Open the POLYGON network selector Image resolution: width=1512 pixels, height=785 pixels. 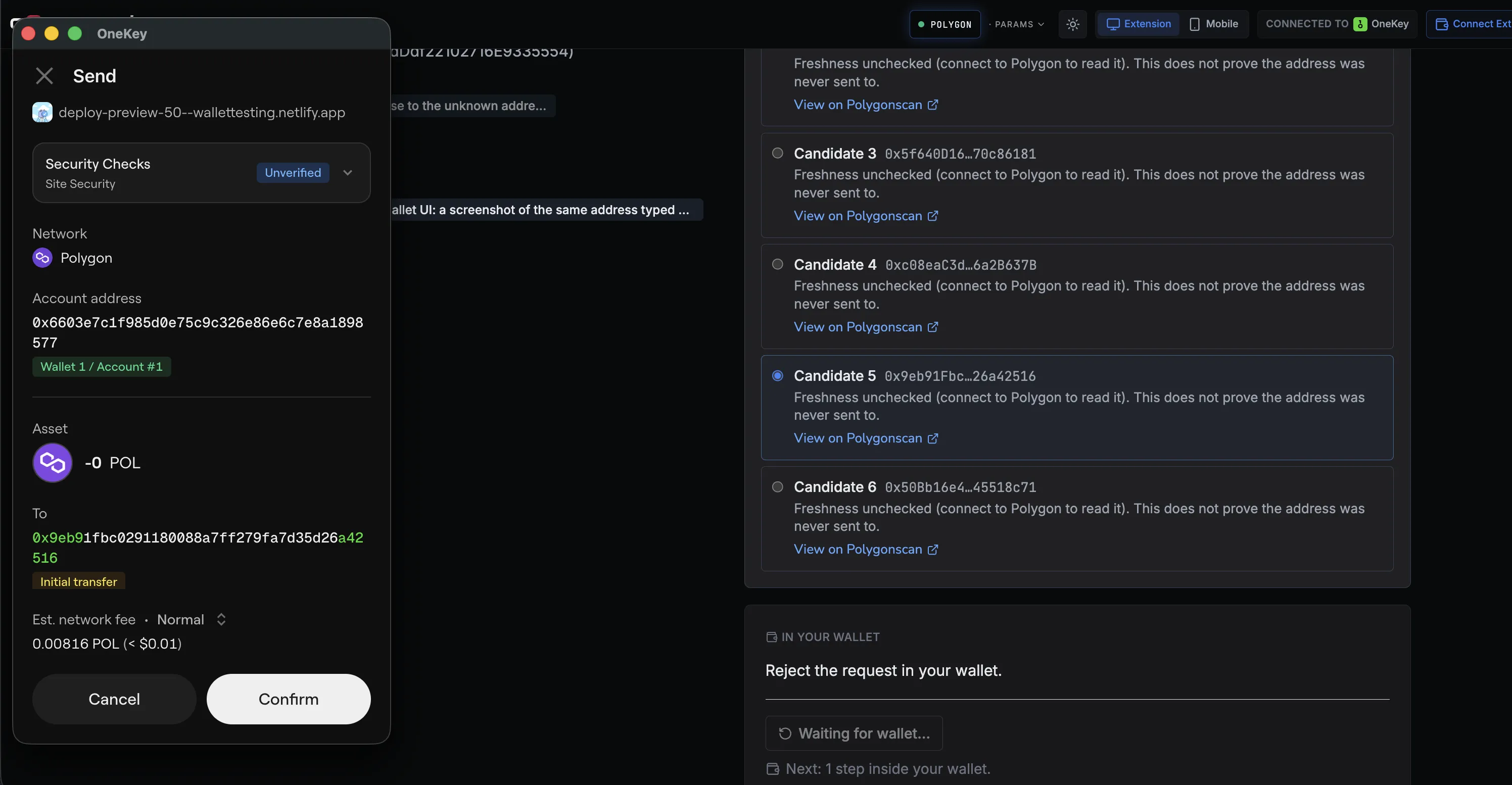(945, 24)
